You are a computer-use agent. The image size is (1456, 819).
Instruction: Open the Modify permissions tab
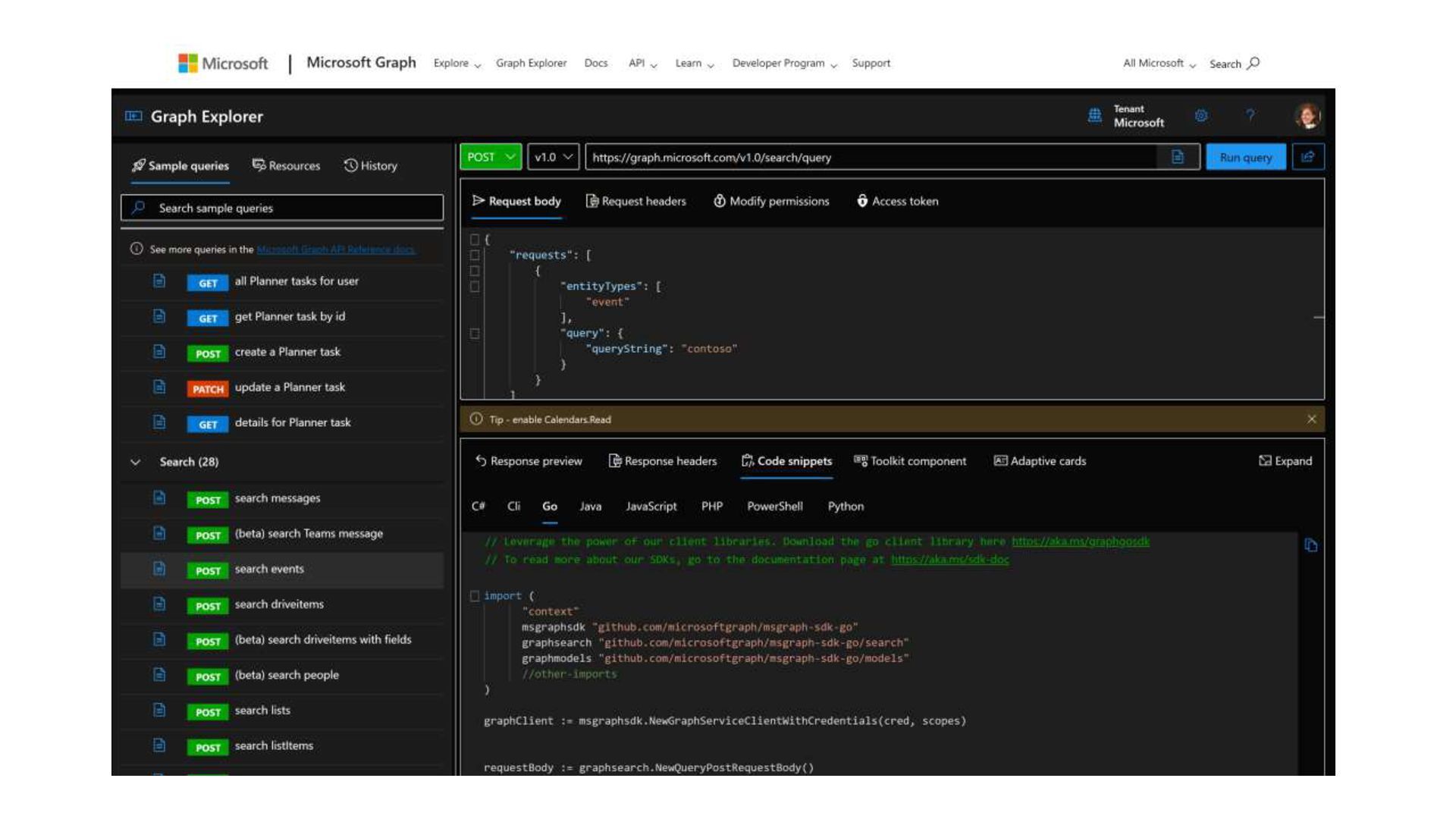click(x=771, y=201)
